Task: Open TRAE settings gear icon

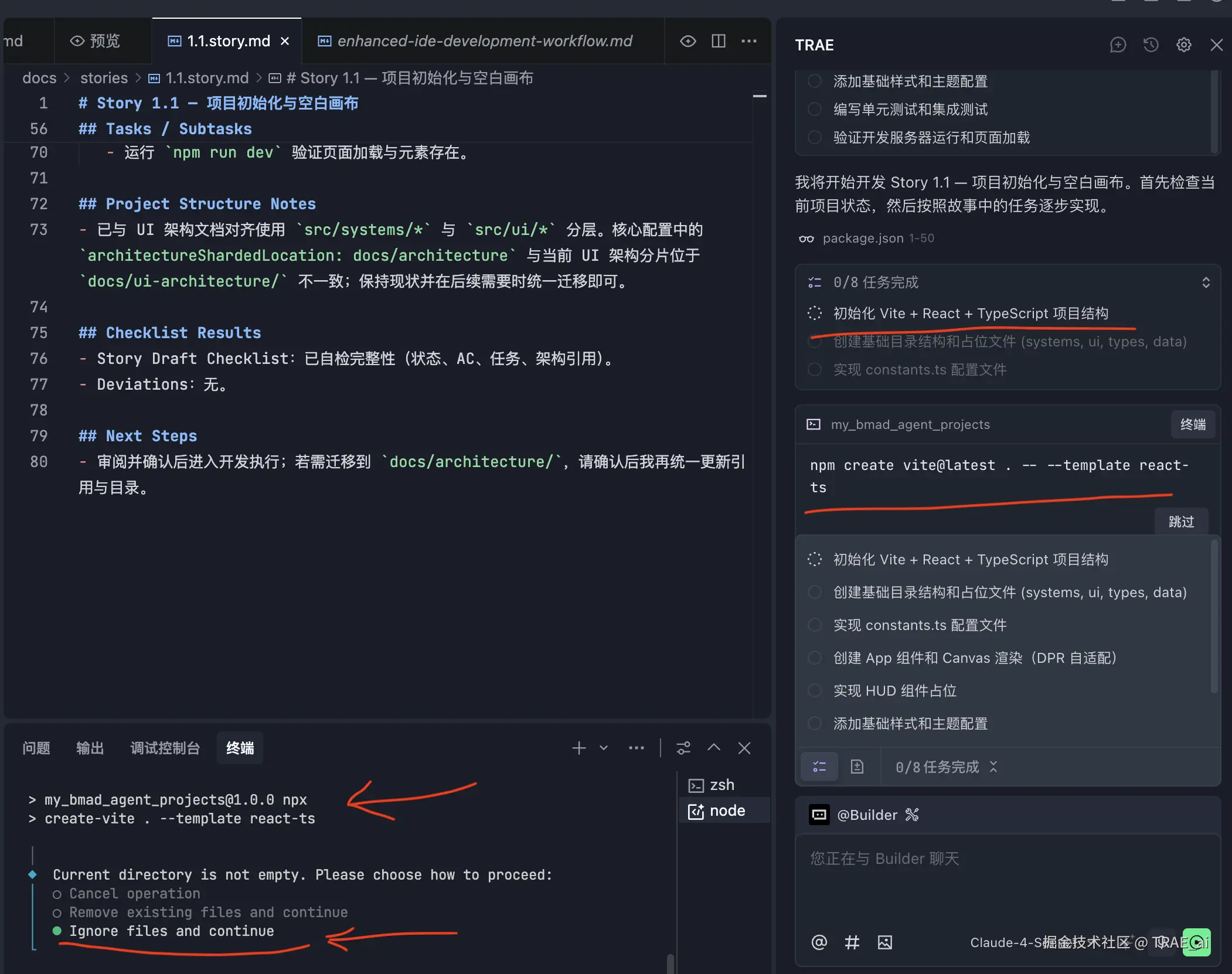Action: click(x=1183, y=45)
